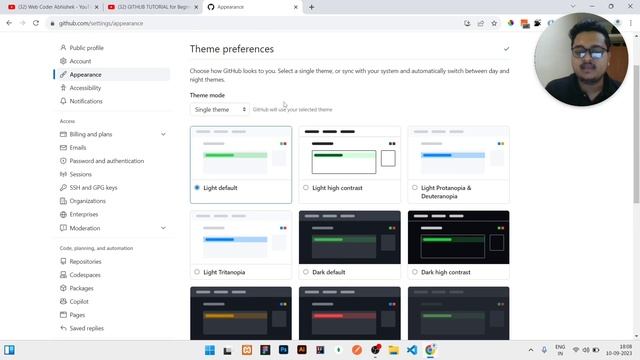
Task: Select the Light default radio button
Action: click(197, 188)
